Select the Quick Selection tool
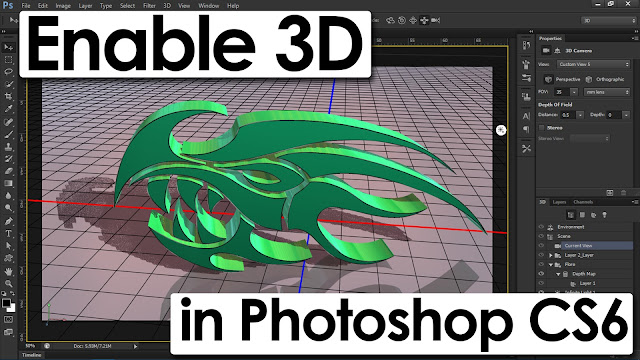The image size is (640, 360). (8, 84)
